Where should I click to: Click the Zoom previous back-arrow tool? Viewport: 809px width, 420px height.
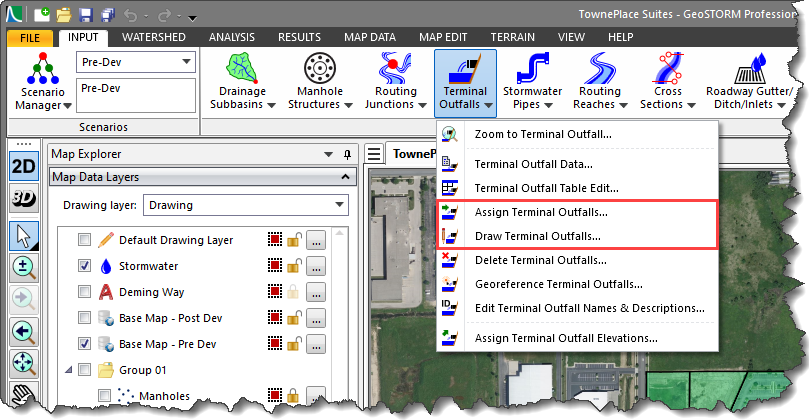point(24,332)
